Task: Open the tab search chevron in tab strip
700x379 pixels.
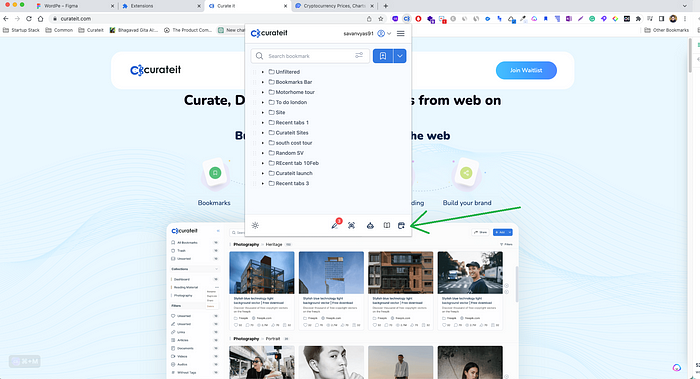Action: [x=685, y=6]
